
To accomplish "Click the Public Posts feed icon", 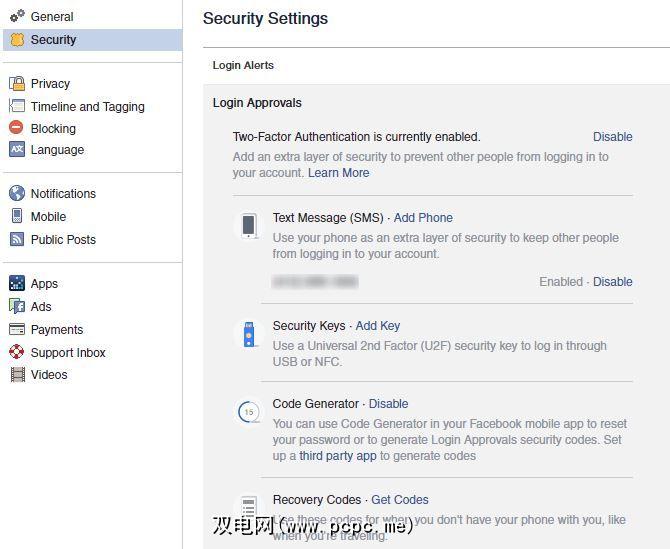I will pos(17,239).
